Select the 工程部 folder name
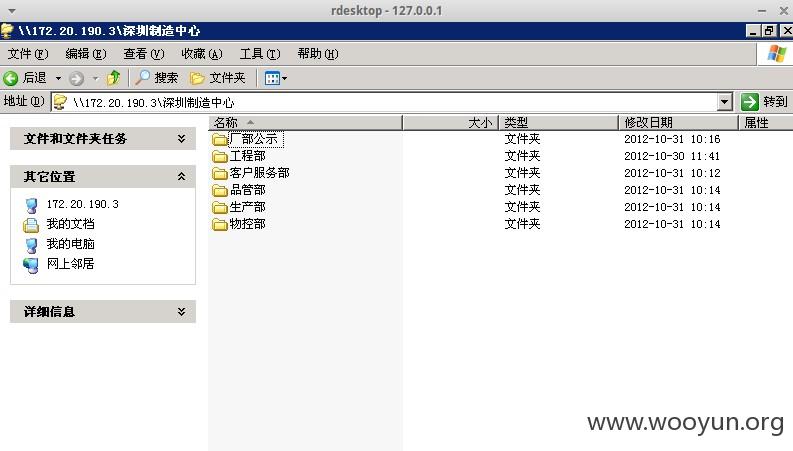 coord(247,156)
